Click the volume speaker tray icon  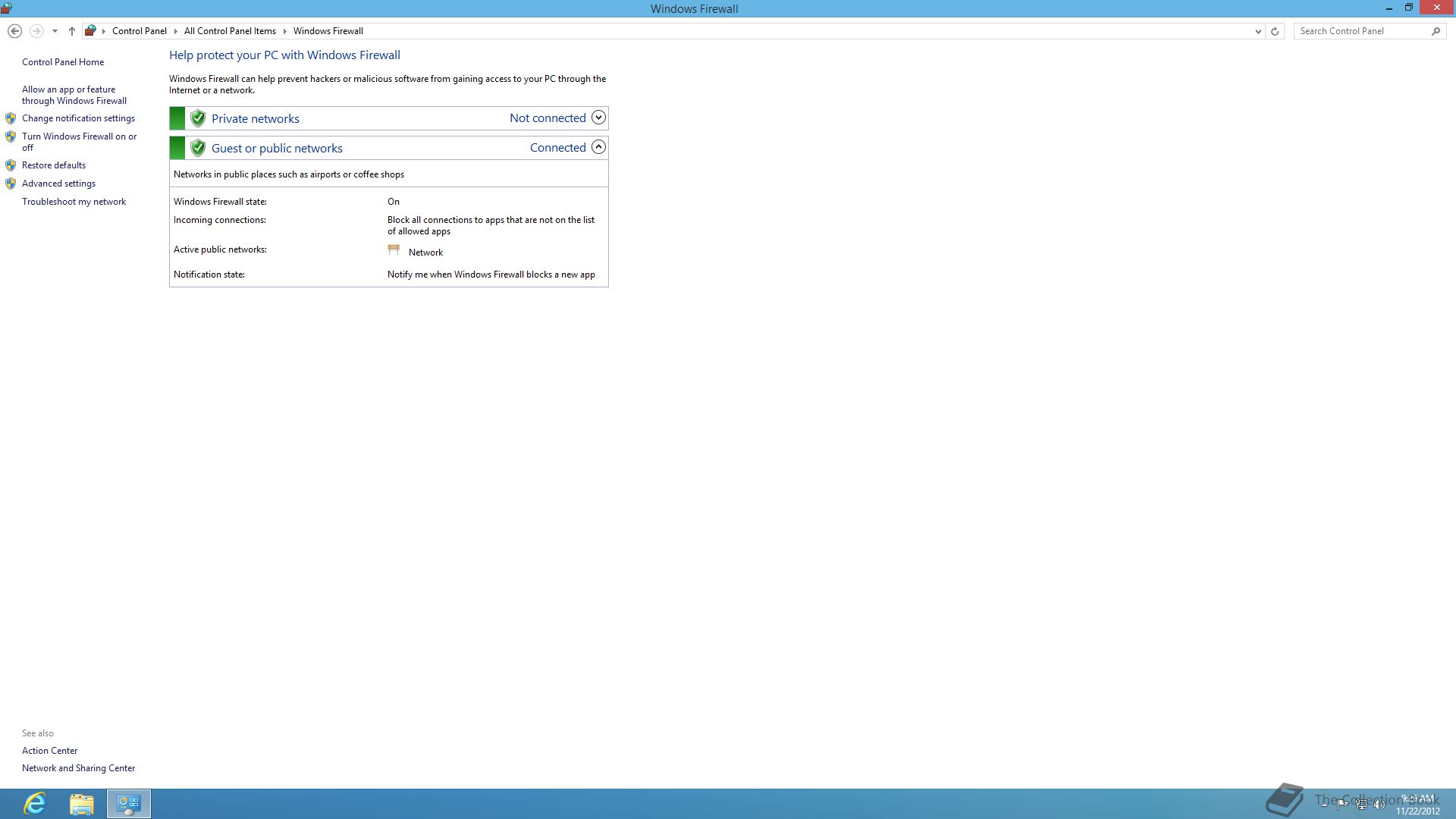pyautogui.click(x=1379, y=804)
